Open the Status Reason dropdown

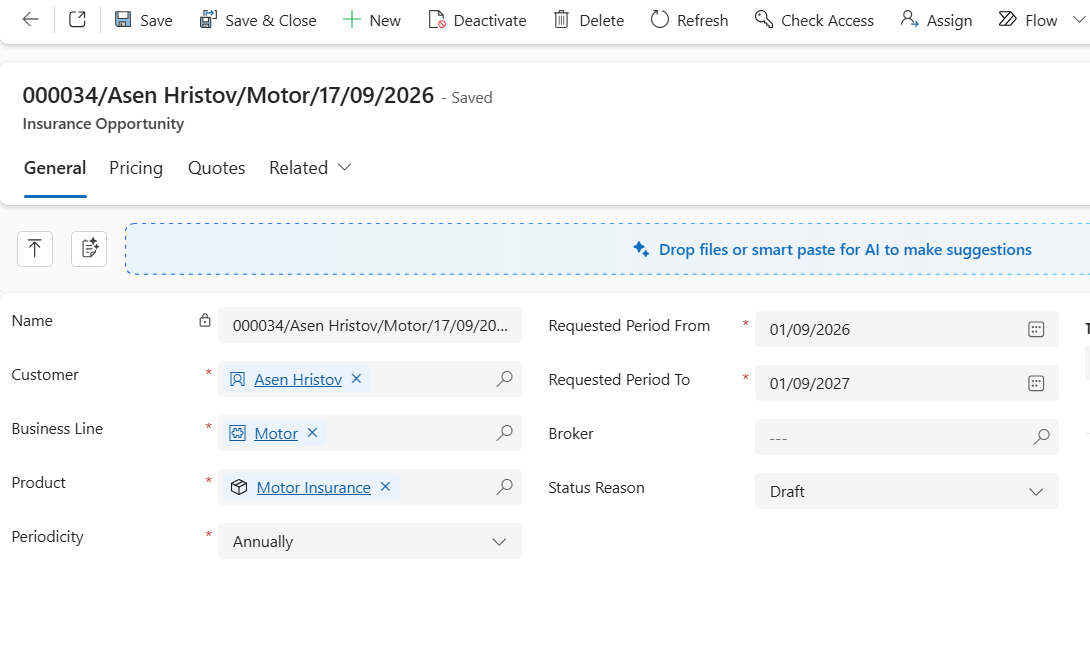point(906,491)
